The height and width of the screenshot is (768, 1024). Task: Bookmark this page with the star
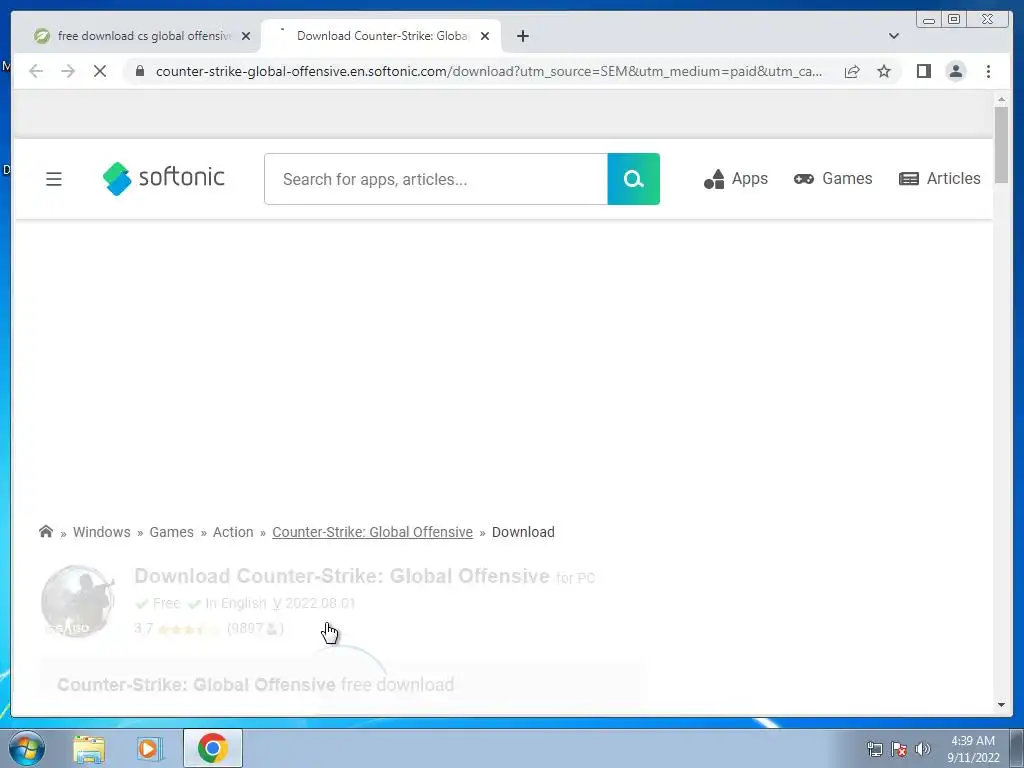point(884,71)
